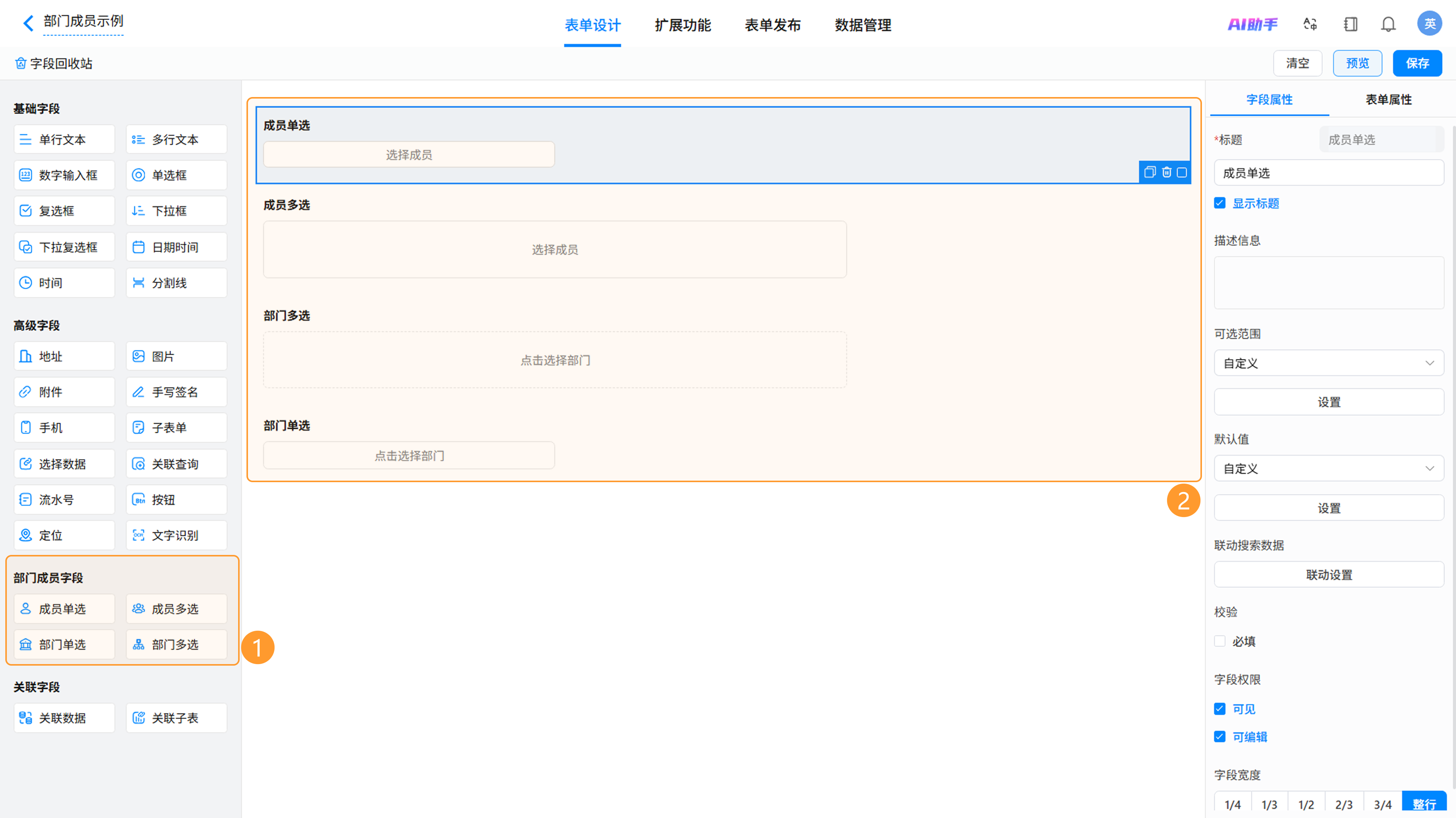Viewport: 1456px width, 818px height.
Task: Add a 复选框 checkbox field
Action: pyautogui.click(x=64, y=211)
